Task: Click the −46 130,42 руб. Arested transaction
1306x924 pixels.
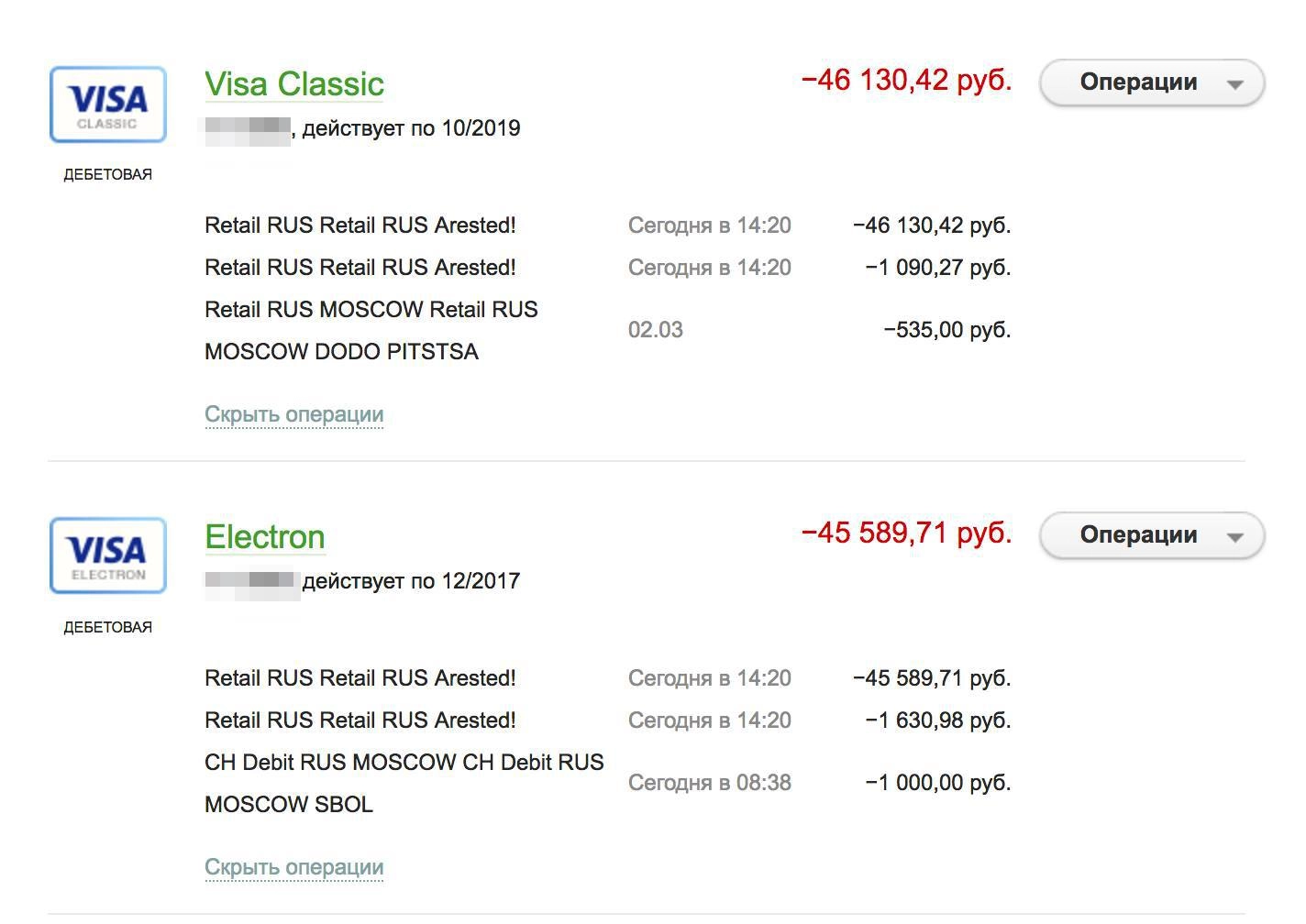Action: tap(360, 225)
